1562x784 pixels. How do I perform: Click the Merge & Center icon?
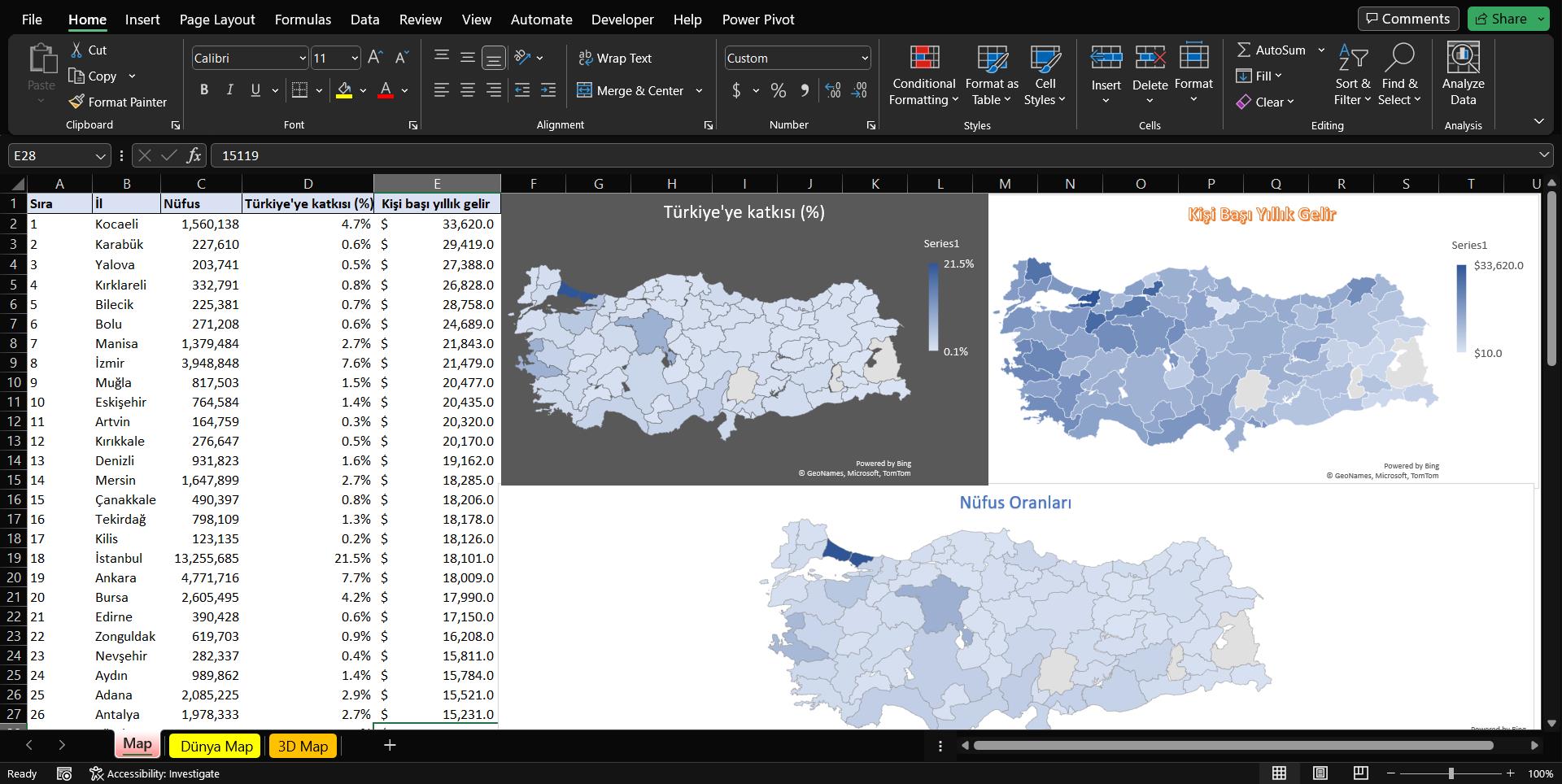click(x=630, y=90)
